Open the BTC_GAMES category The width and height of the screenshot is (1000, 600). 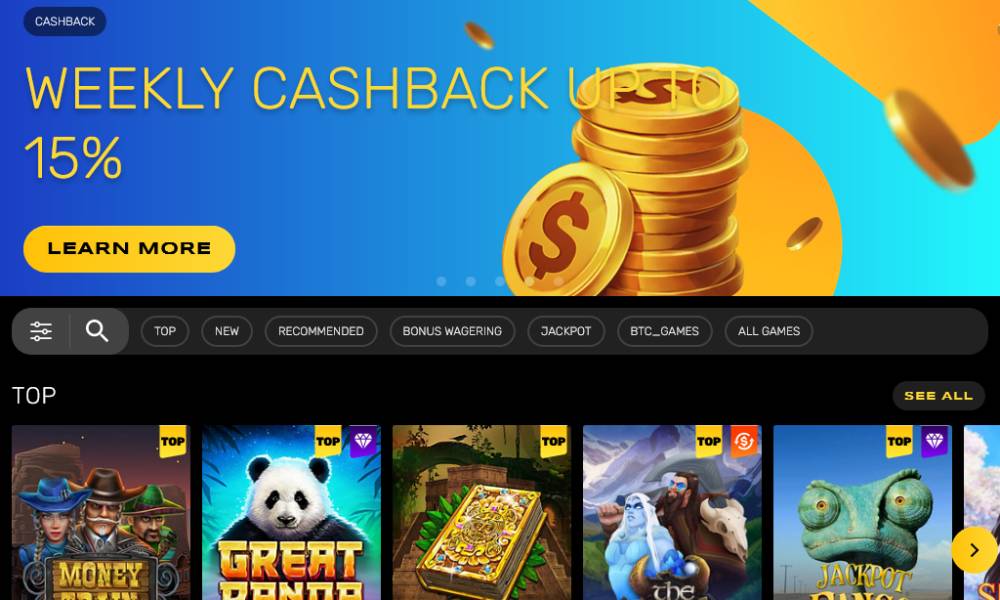(665, 332)
